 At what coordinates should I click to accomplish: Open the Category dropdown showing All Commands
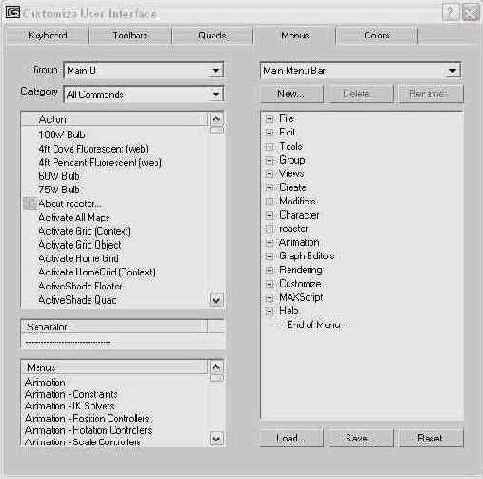[144, 94]
